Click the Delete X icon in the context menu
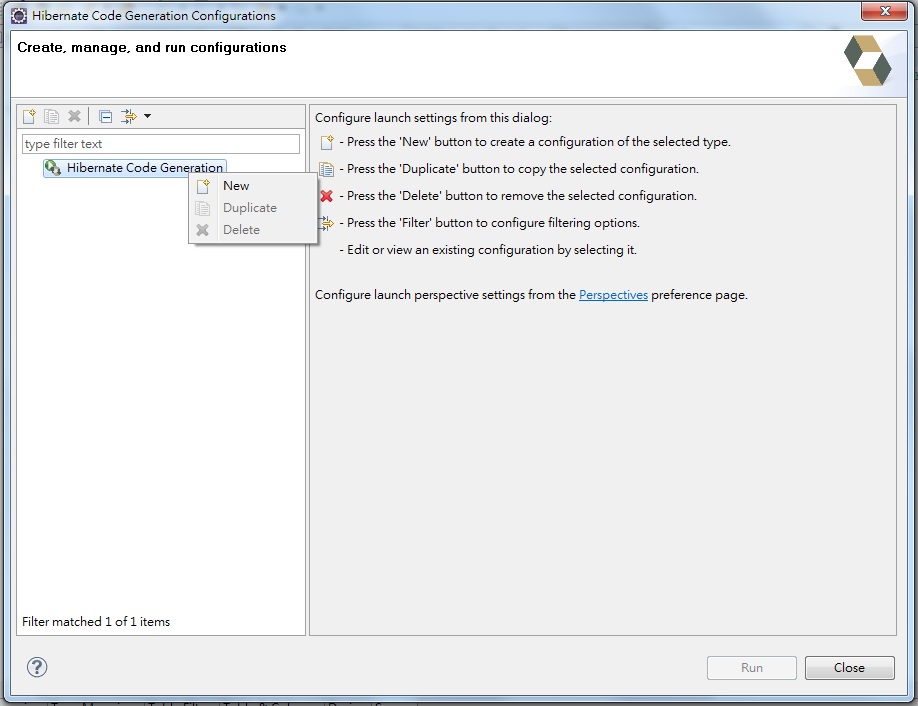Screen dimensions: 918x706 (203, 230)
